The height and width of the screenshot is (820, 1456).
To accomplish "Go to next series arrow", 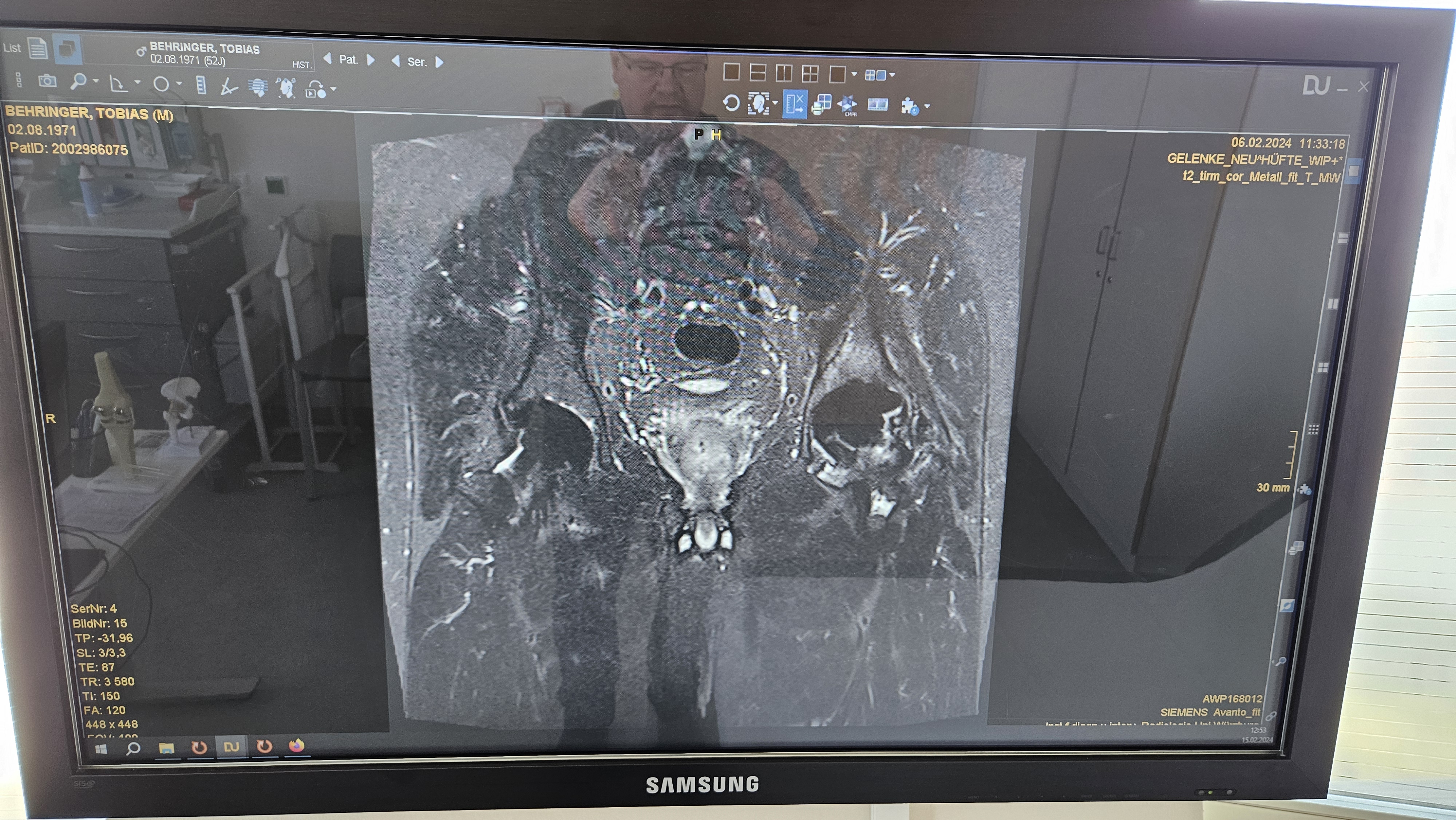I will (439, 62).
